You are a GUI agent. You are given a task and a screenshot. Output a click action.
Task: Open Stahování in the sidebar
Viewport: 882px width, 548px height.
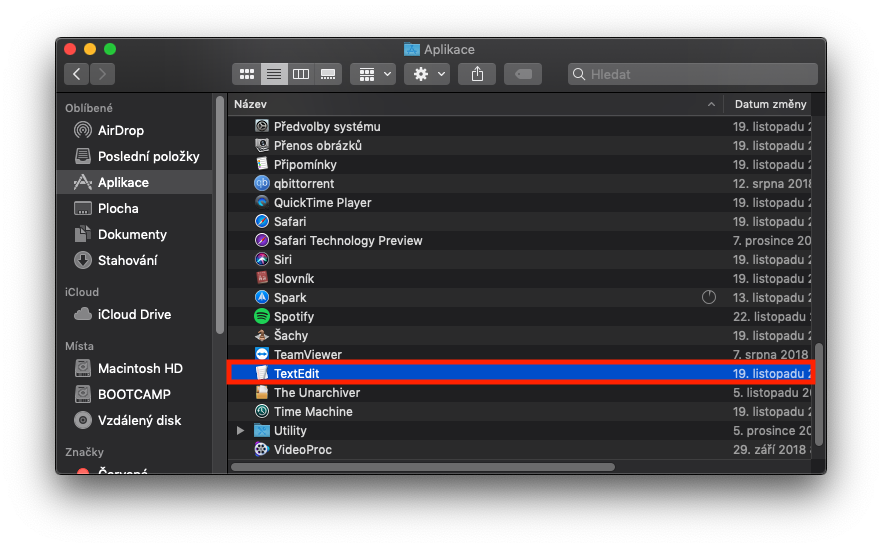(135, 260)
